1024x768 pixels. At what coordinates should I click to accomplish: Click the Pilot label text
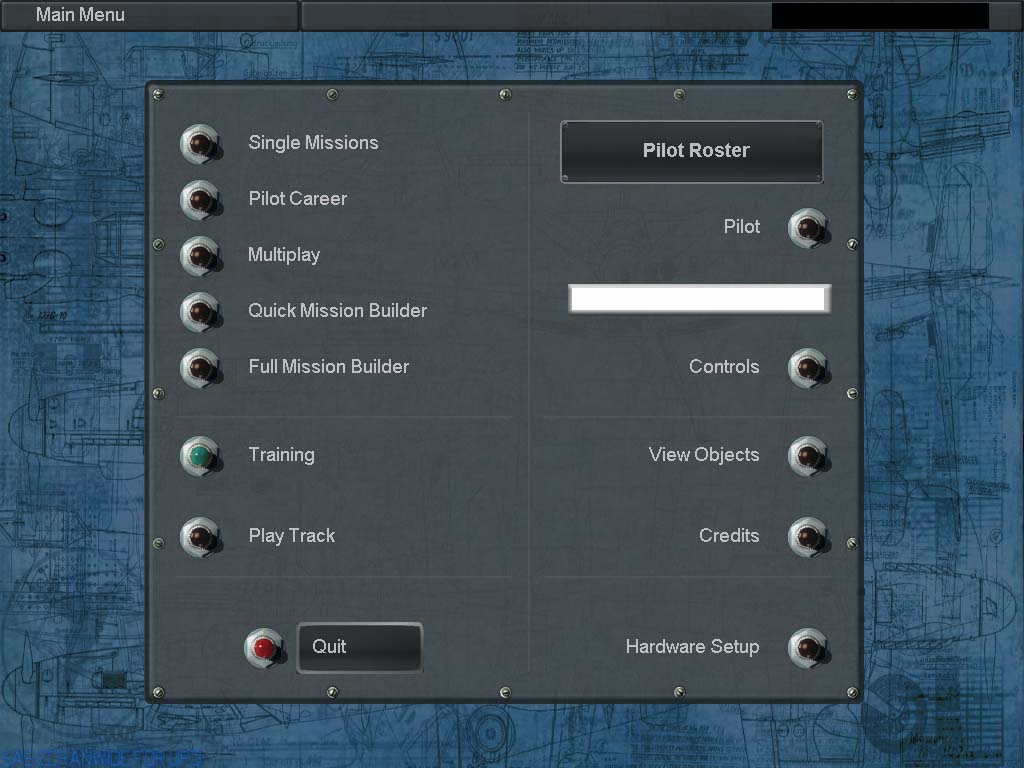(742, 227)
